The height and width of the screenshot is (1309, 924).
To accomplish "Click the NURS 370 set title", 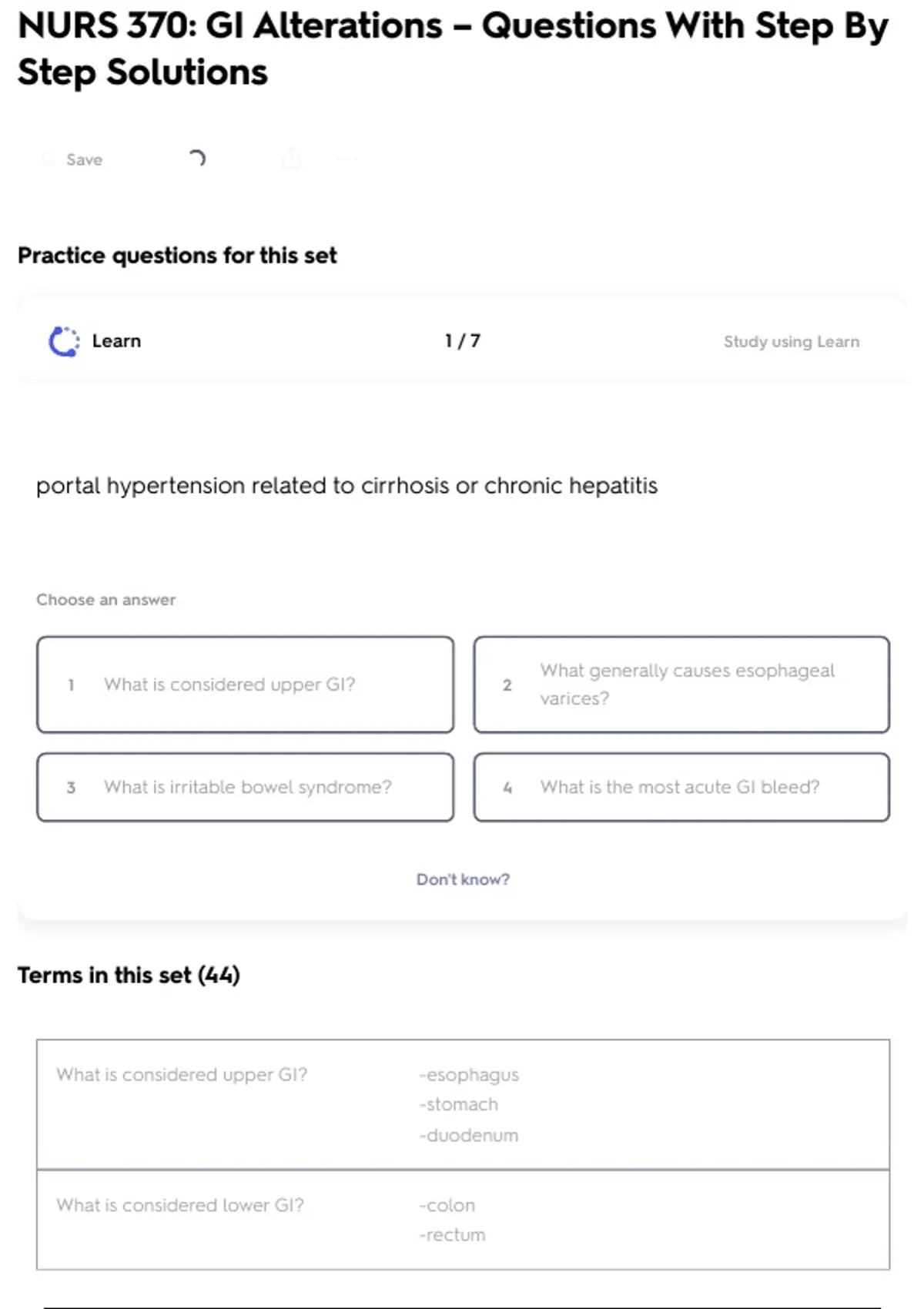I will click(x=453, y=49).
